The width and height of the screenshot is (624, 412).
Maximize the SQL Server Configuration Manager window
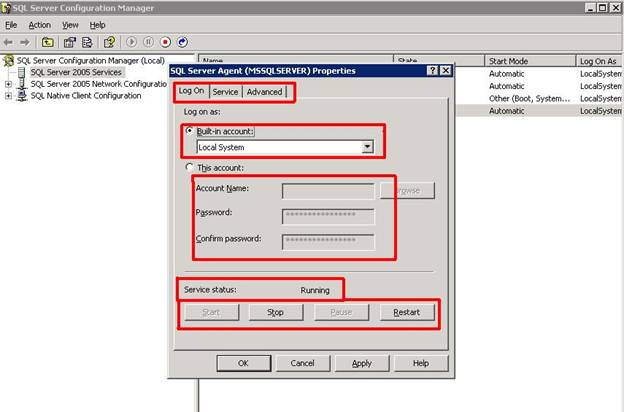[603, 8]
